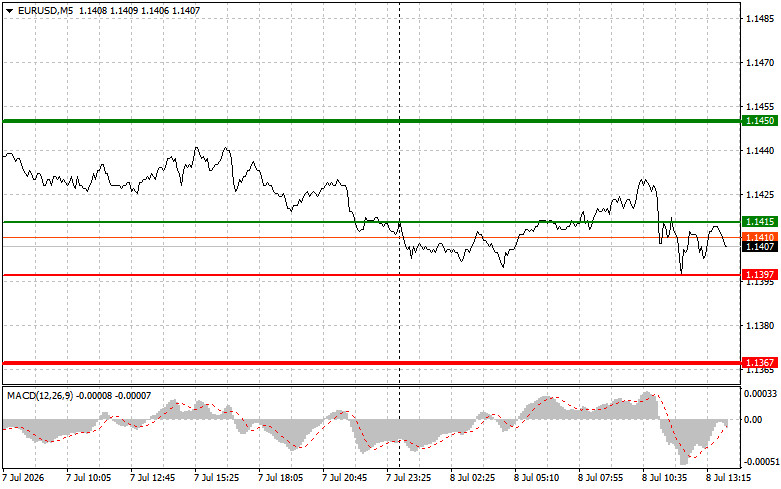Select the thick green line at 1.1450
Screen dimensions: 781x489
tap(371, 121)
